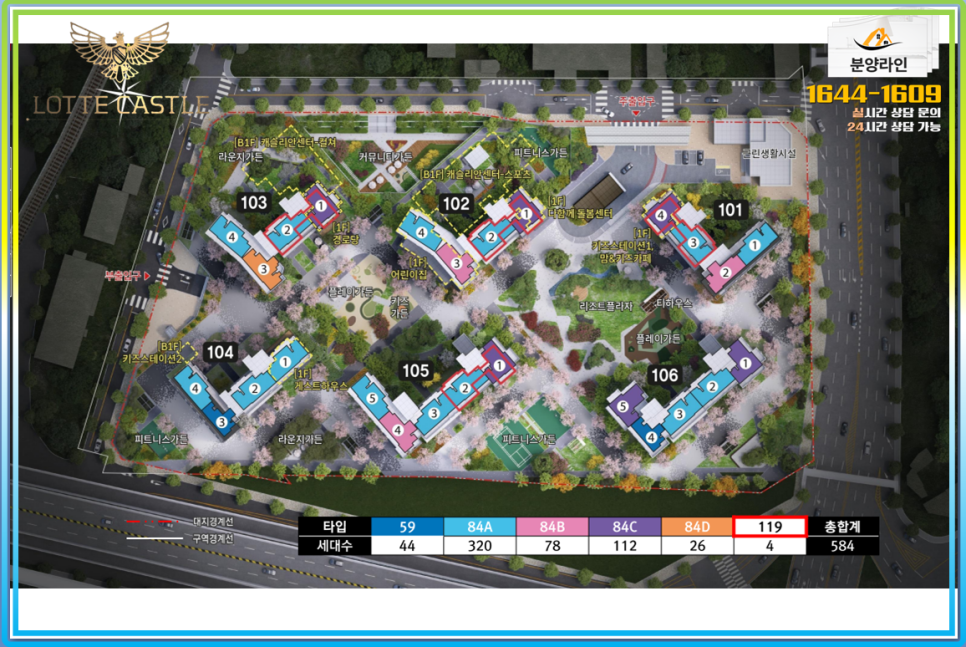The width and height of the screenshot is (966, 647).
Task: Click household count 44 cell
Action: pyautogui.click(x=407, y=546)
